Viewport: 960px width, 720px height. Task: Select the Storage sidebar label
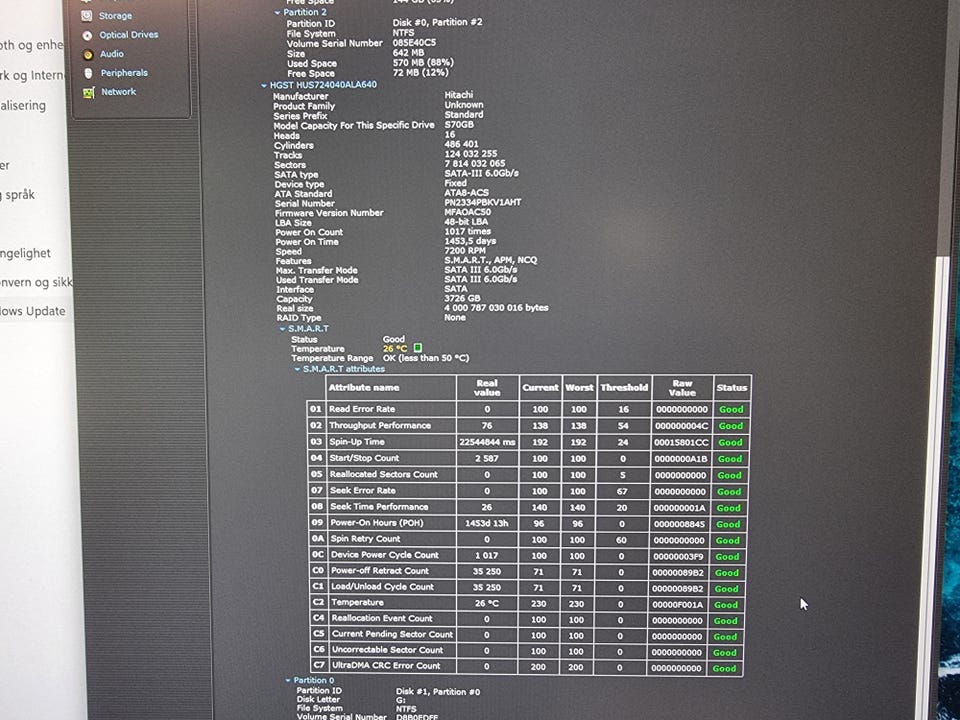[115, 16]
